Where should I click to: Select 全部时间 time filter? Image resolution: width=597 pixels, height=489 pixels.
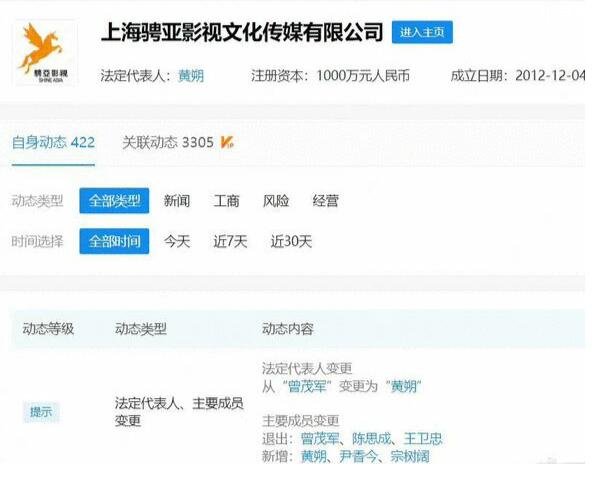click(114, 241)
